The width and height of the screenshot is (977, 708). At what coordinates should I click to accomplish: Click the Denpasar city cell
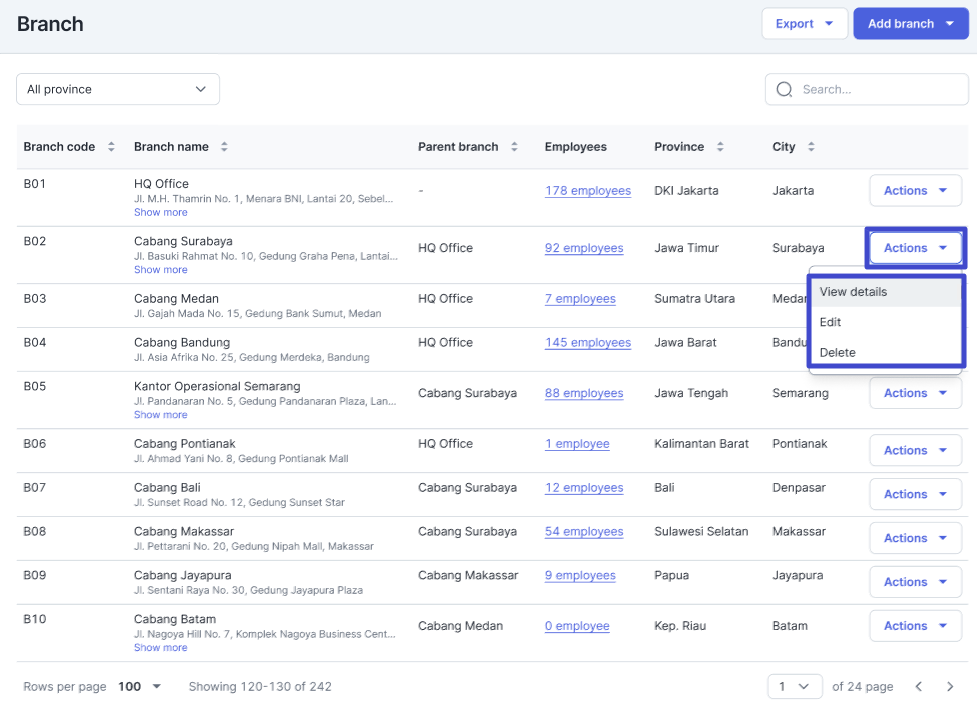point(799,488)
